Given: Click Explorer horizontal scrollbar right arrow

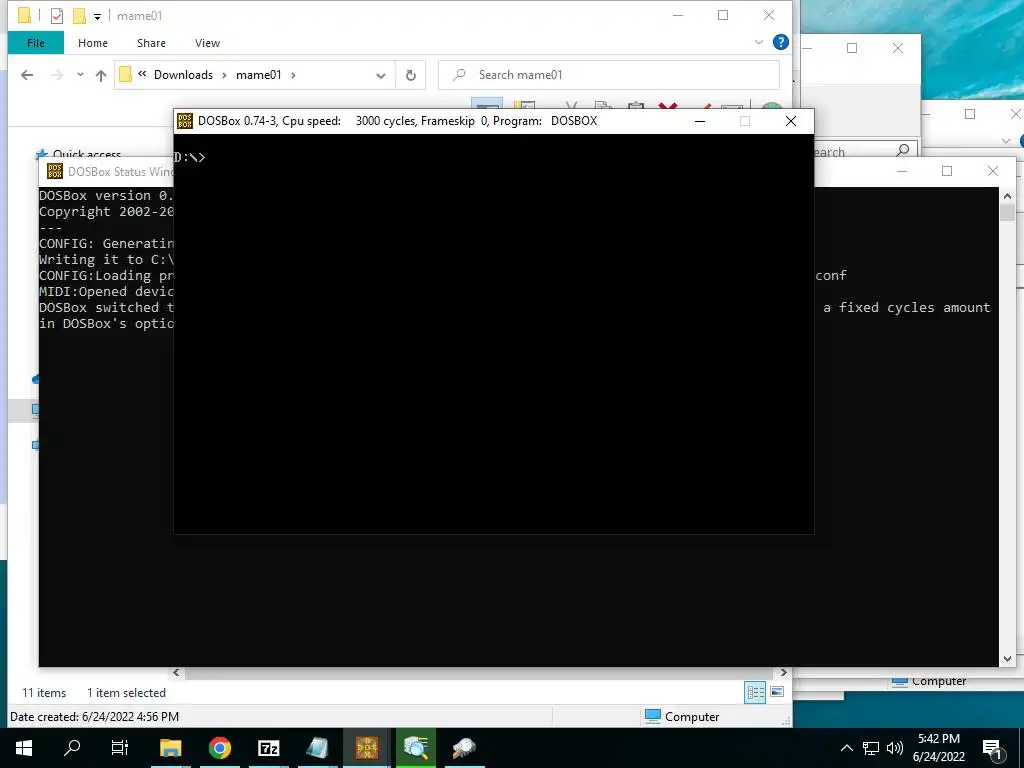Looking at the screenshot, I should [x=784, y=673].
